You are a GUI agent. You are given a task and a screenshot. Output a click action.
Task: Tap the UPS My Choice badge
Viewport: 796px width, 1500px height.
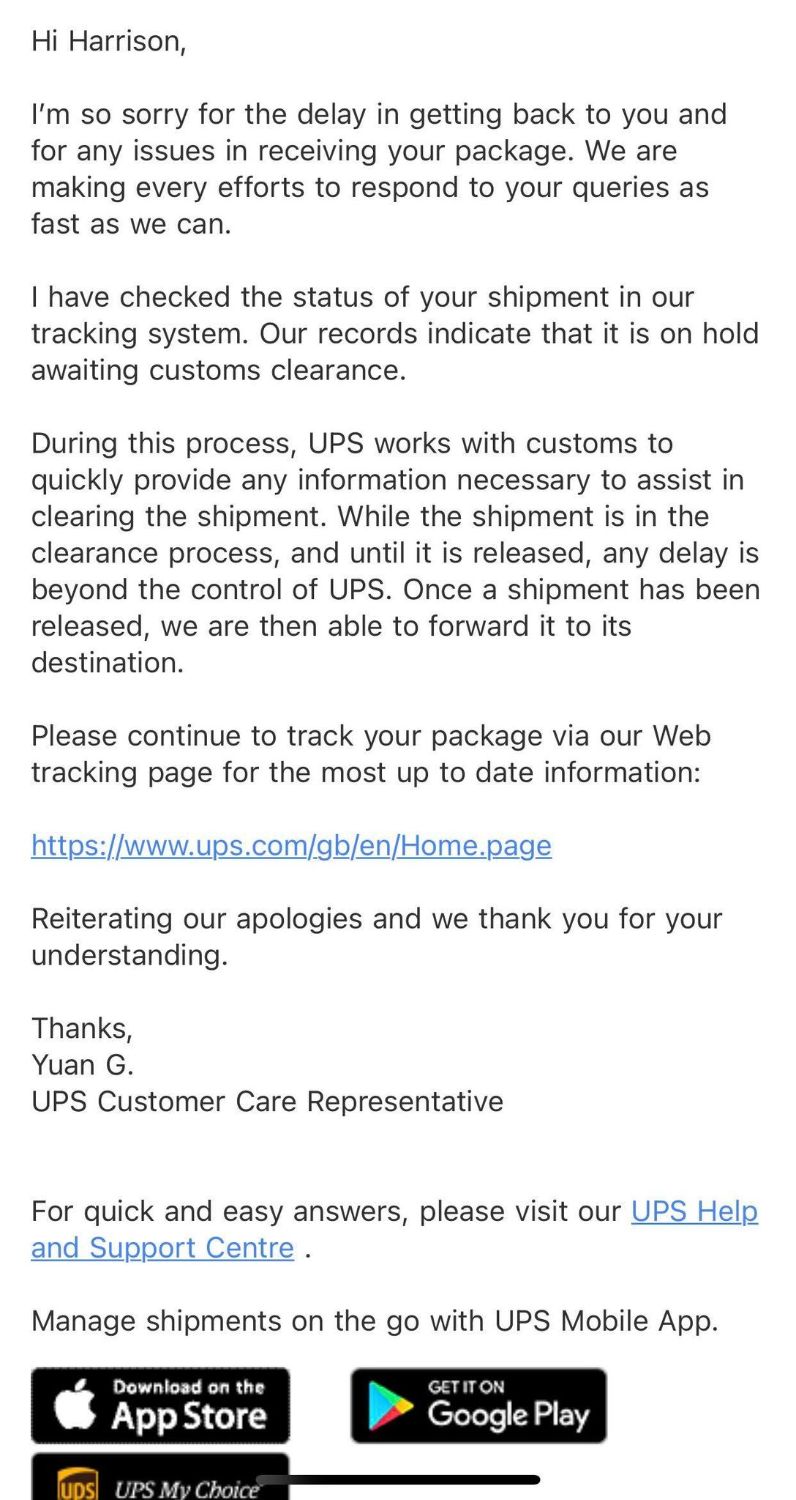(161, 1480)
